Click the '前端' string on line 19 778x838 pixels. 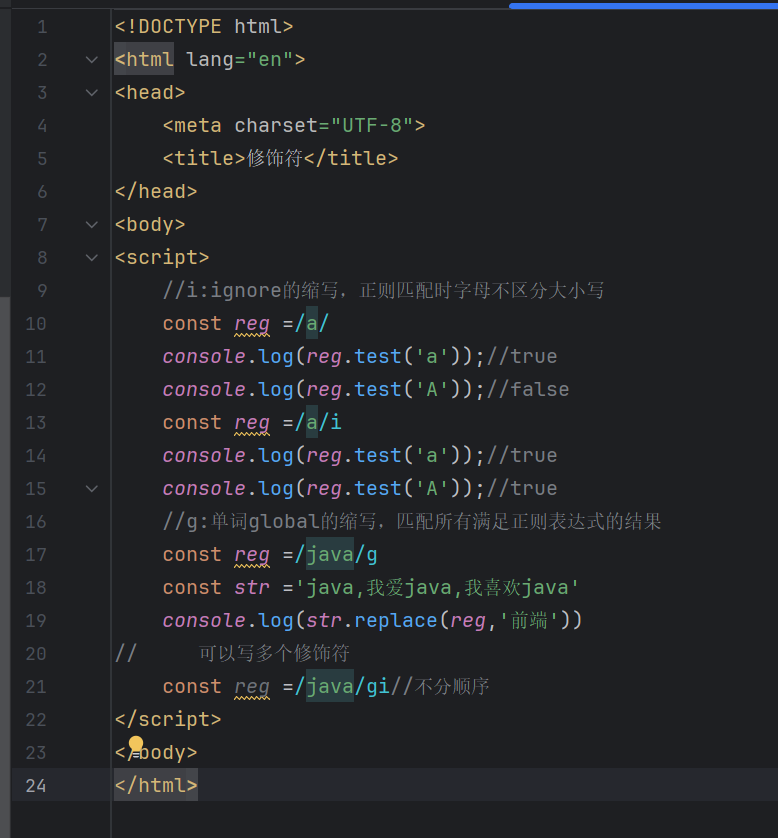coord(529,621)
